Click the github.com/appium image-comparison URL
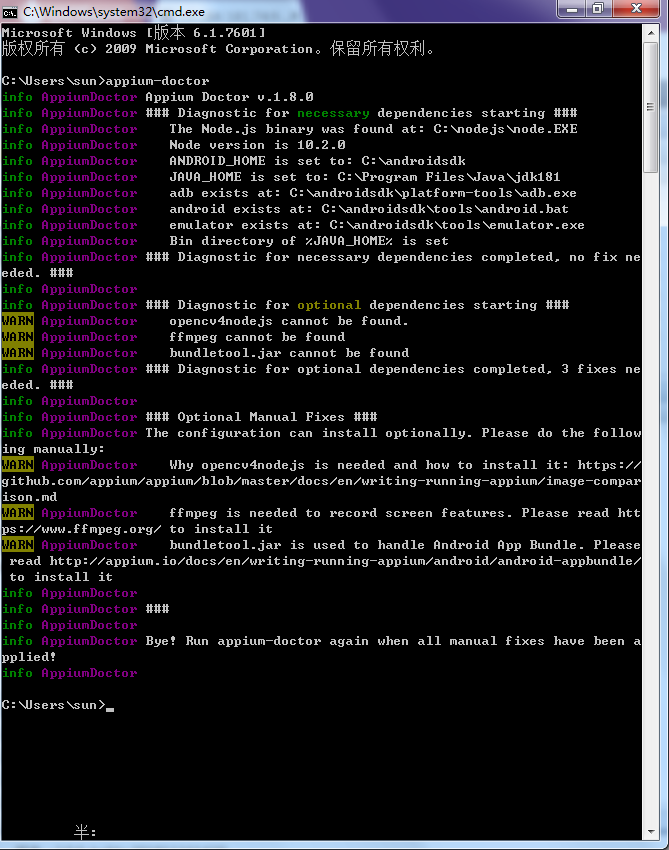The height and width of the screenshot is (850, 669). click(321, 481)
